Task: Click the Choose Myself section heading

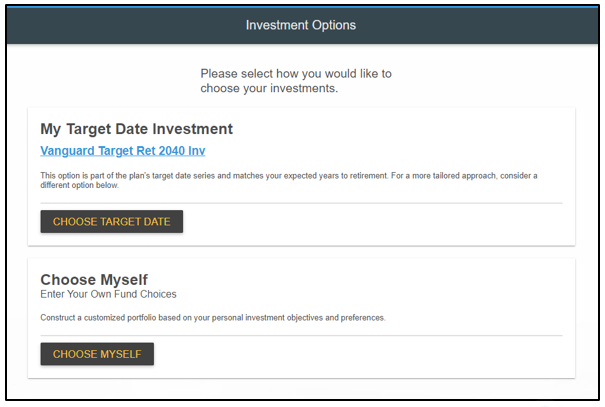Action: (94, 279)
